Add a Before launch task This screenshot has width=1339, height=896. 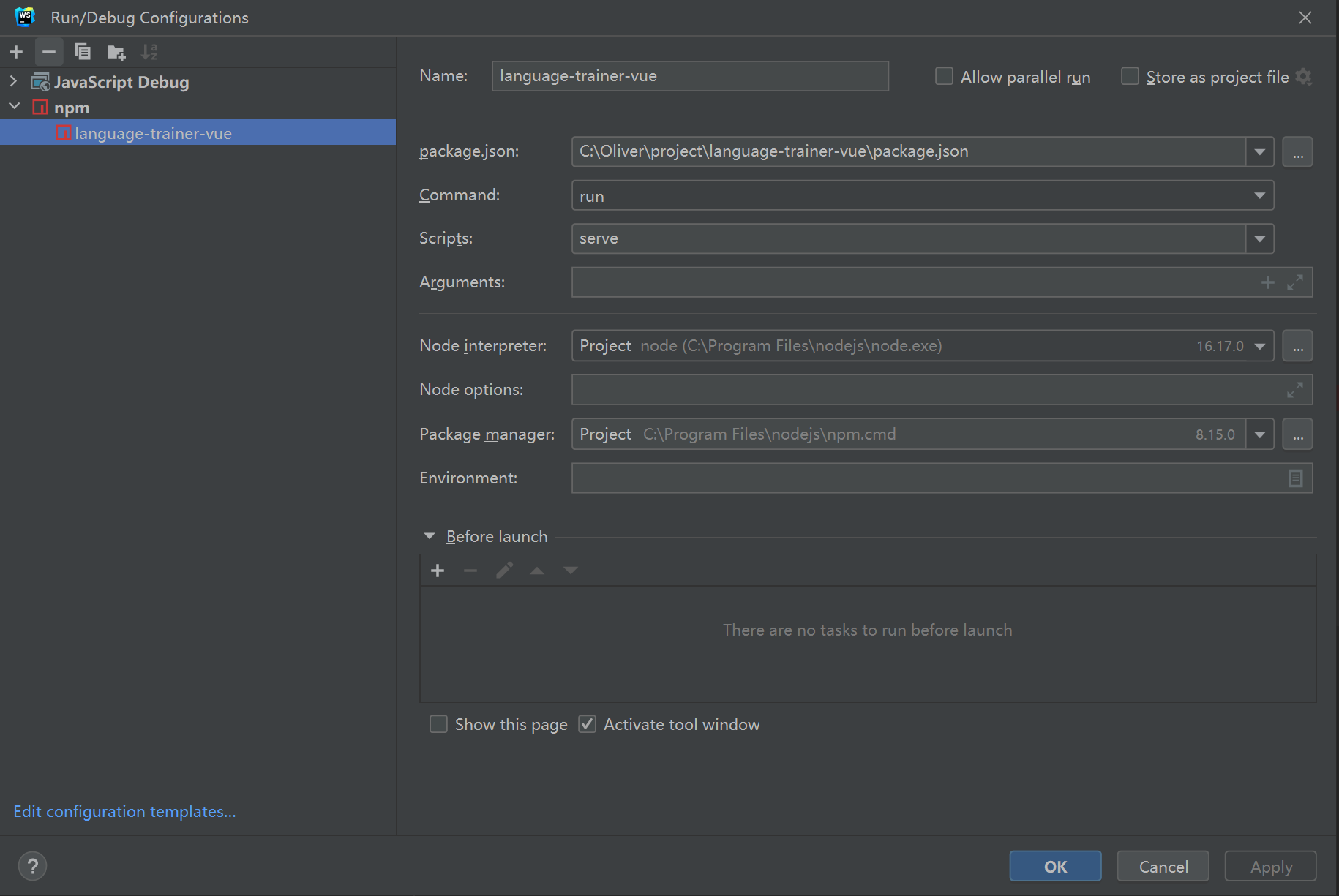coord(438,571)
